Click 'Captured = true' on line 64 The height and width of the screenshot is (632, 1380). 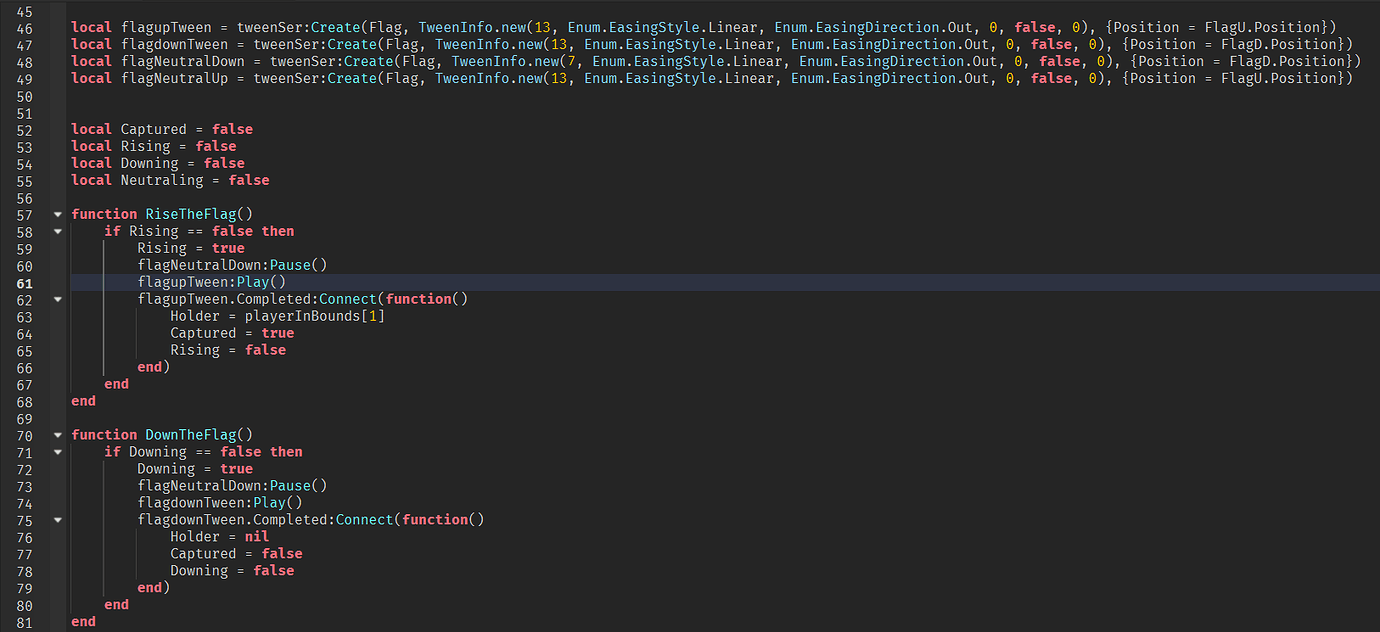[x=232, y=333]
